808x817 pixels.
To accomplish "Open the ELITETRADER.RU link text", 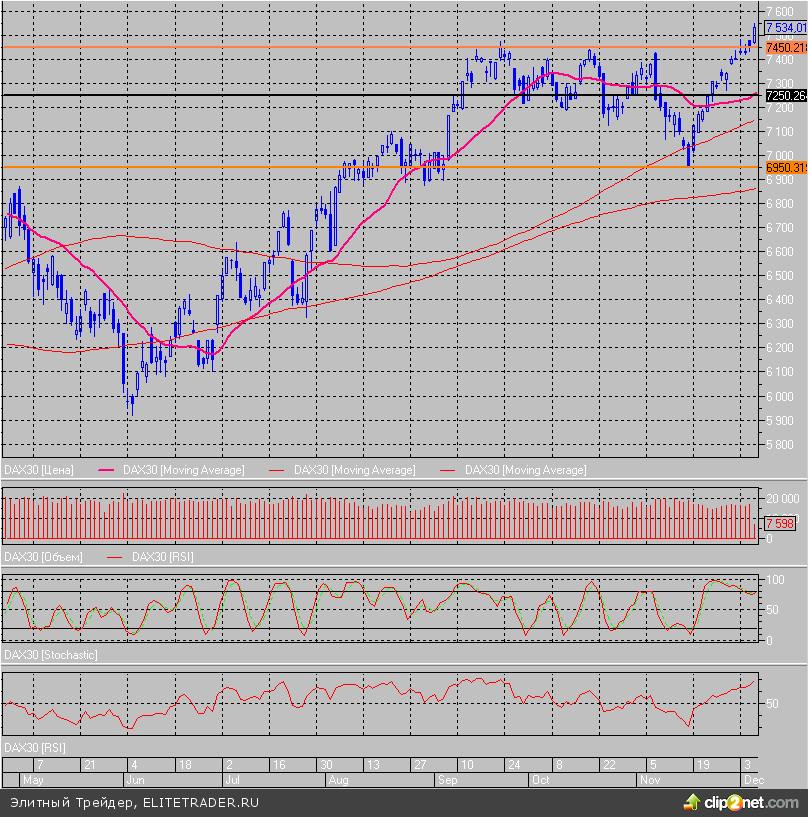I will (x=201, y=802).
